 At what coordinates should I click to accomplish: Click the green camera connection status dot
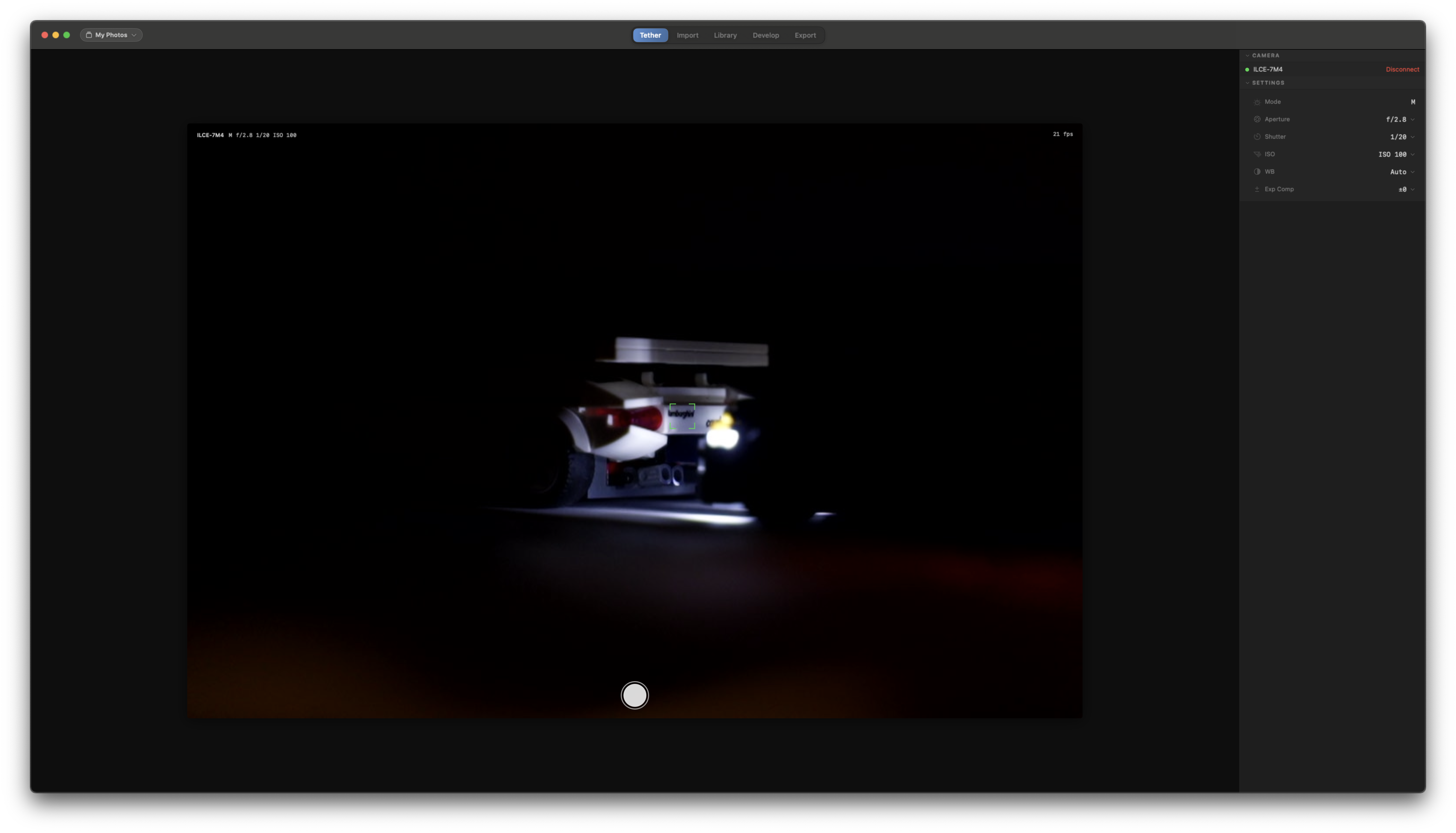coord(1247,70)
